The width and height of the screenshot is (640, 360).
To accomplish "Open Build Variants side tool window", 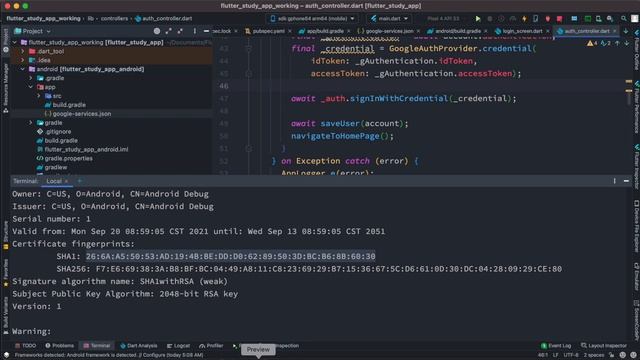I will (5, 315).
